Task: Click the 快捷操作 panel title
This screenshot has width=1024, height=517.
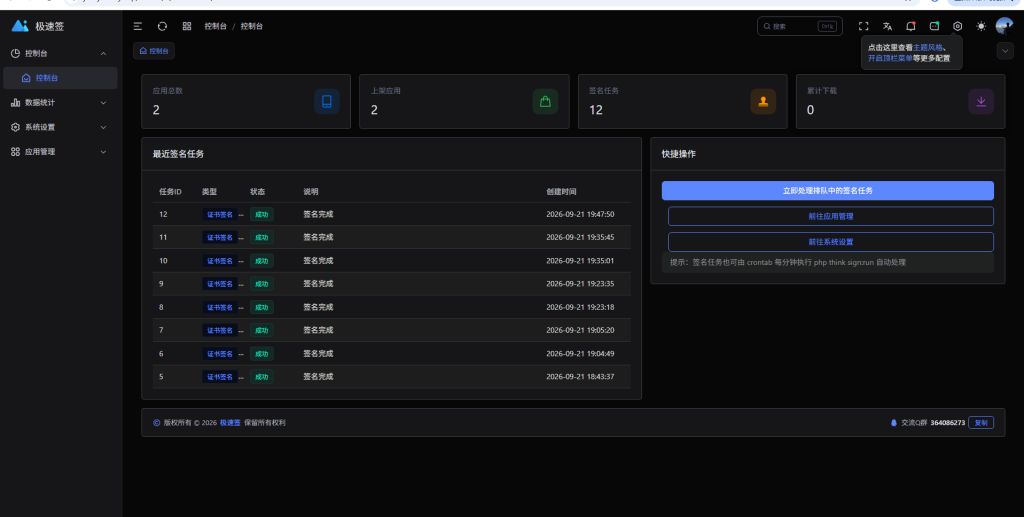Action: [679, 154]
